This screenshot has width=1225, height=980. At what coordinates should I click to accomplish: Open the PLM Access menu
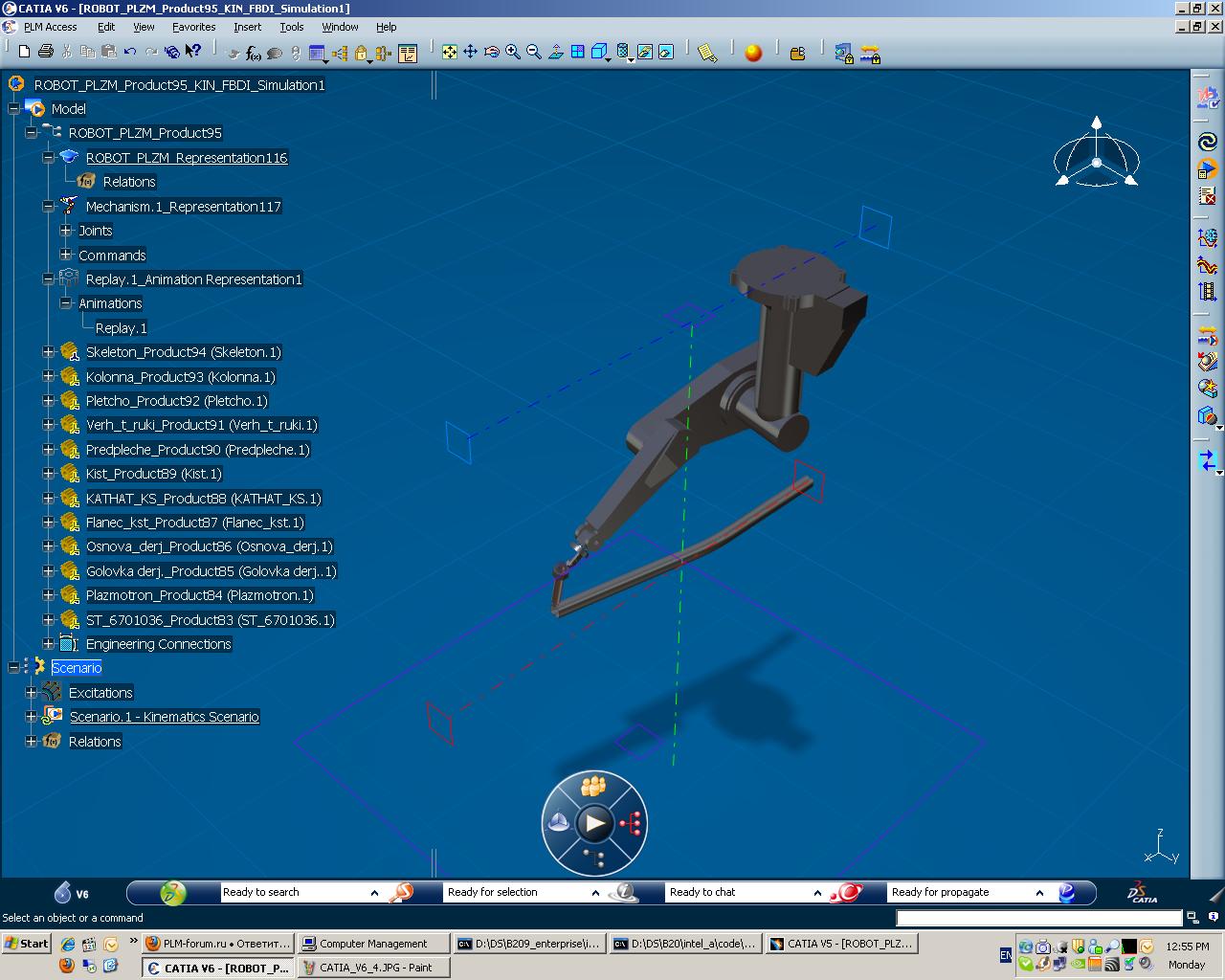tap(50, 27)
